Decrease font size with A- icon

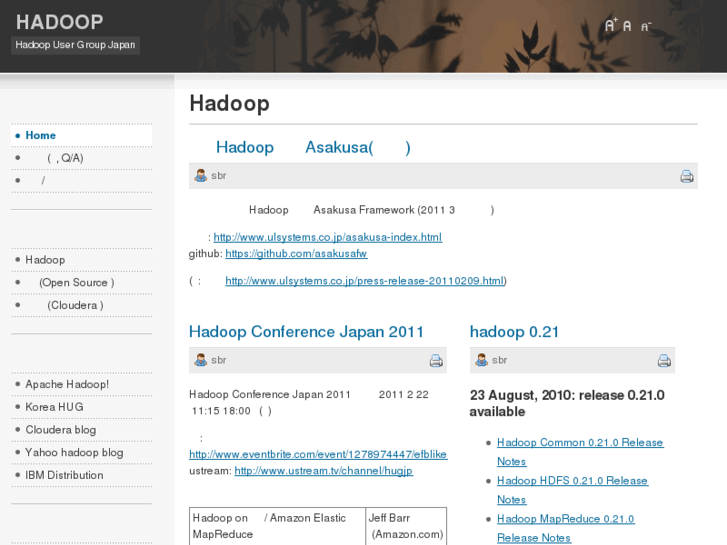646,26
